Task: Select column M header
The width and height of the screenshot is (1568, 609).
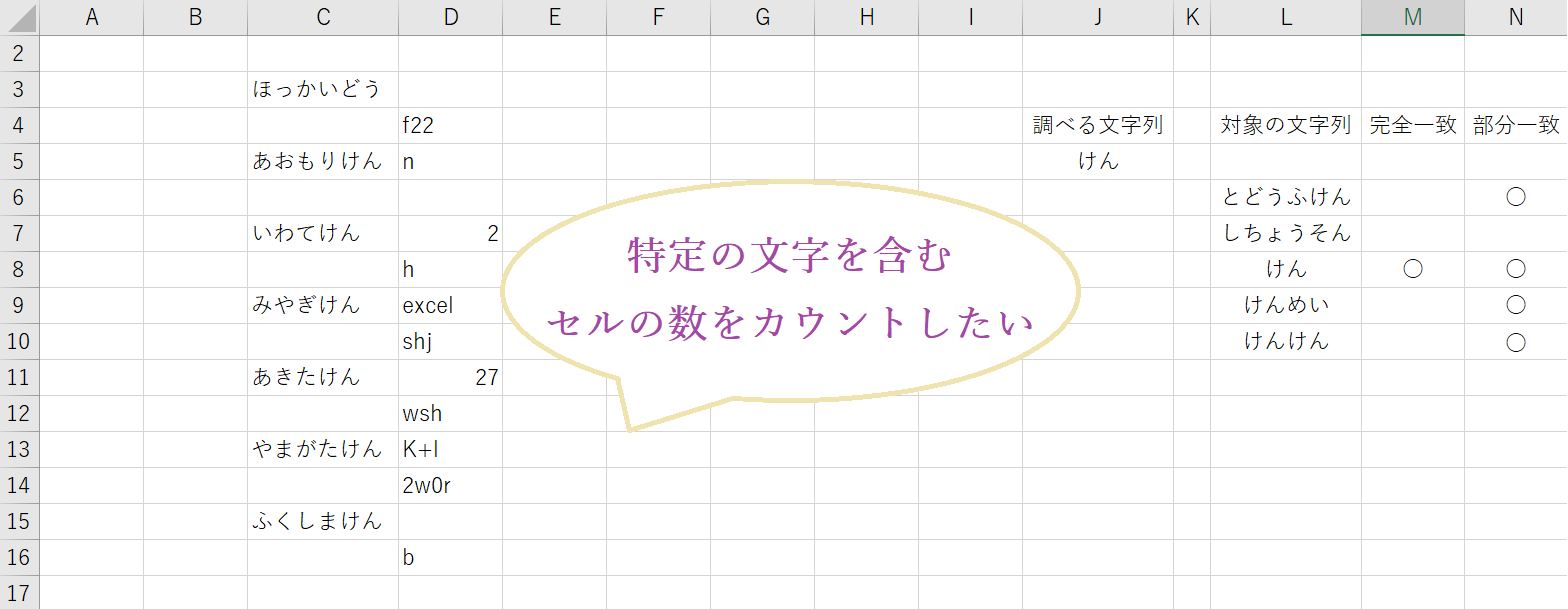Action: (1412, 17)
